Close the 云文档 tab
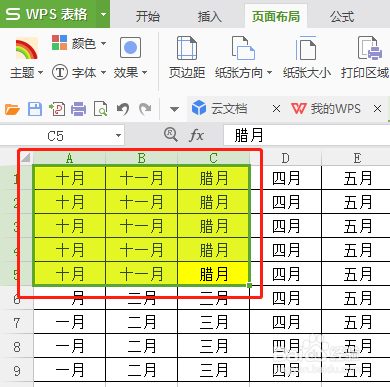Screen dimensions: 390x387 [276, 109]
